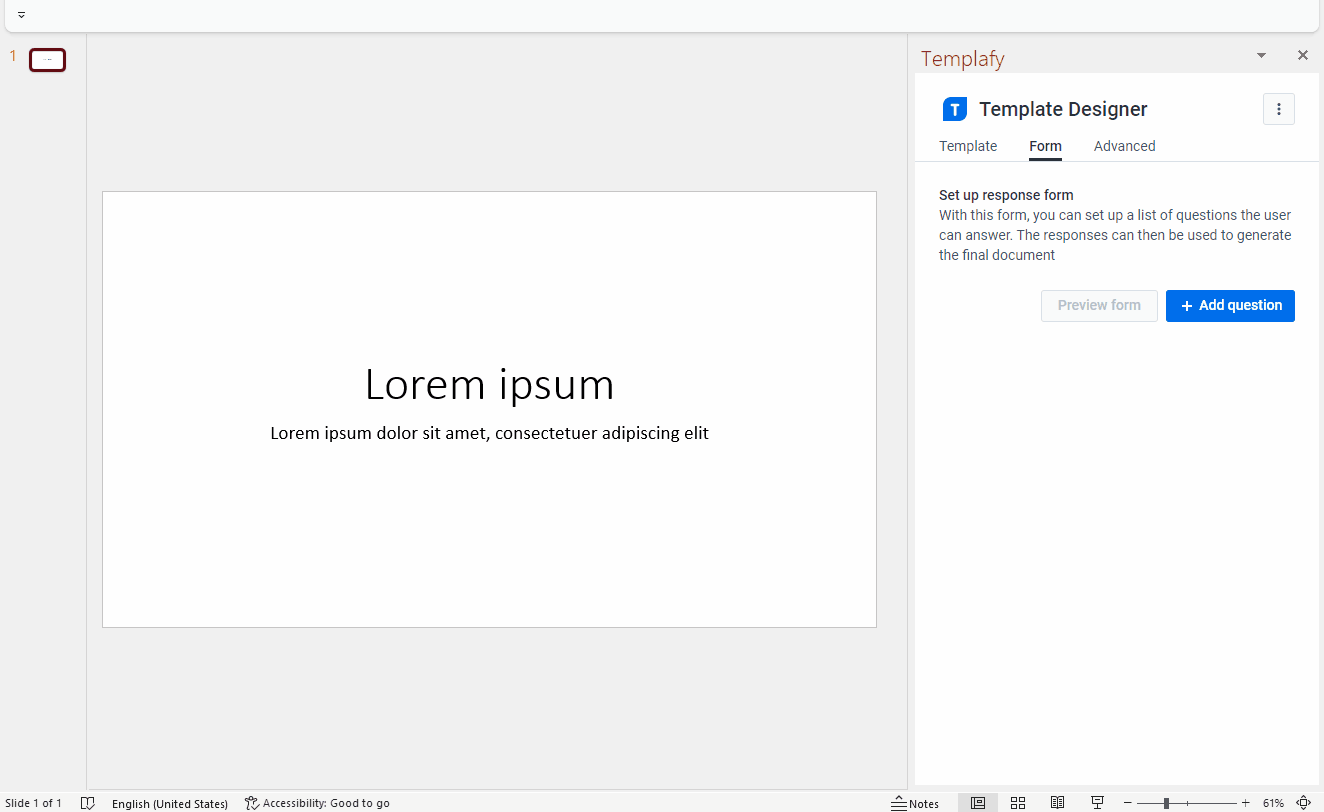
Task: Click the Preview form button
Action: (x=1099, y=305)
